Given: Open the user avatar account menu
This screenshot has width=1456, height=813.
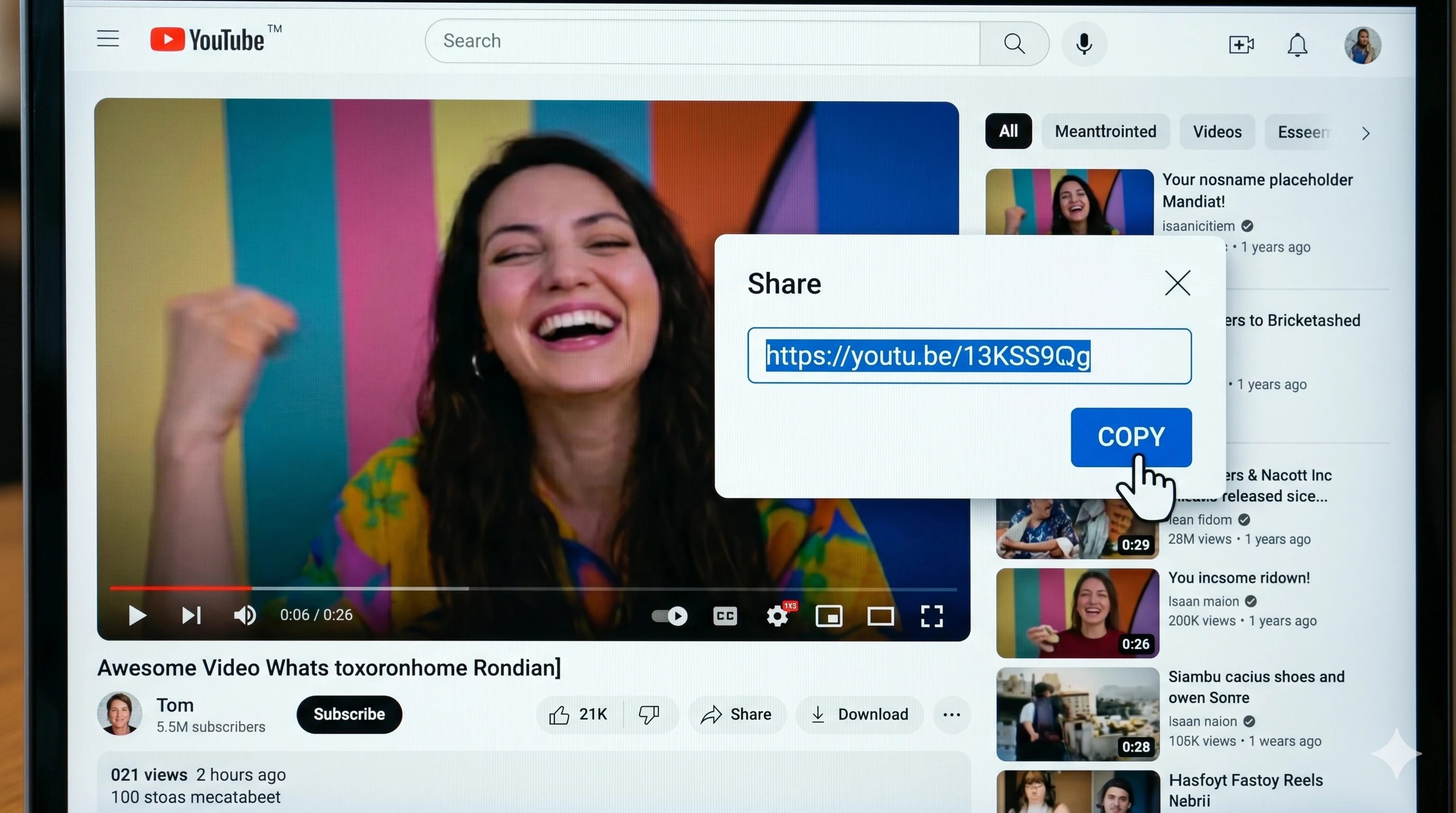Looking at the screenshot, I should (1363, 46).
